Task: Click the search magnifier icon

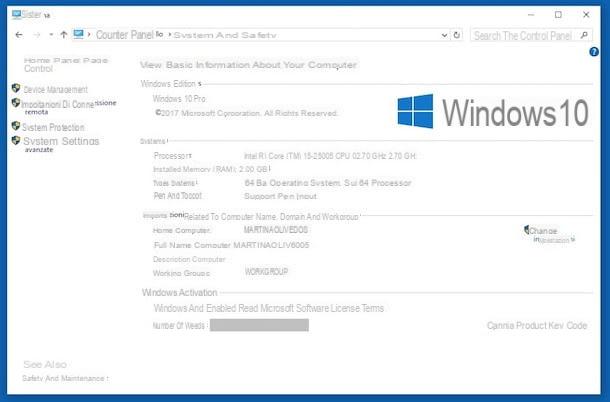Action: (x=584, y=35)
